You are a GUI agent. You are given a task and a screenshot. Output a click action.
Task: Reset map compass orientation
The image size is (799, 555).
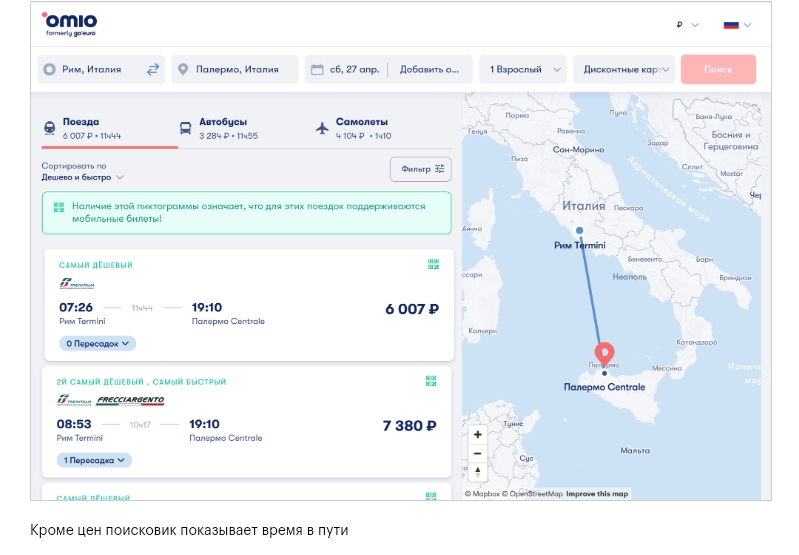(478, 472)
